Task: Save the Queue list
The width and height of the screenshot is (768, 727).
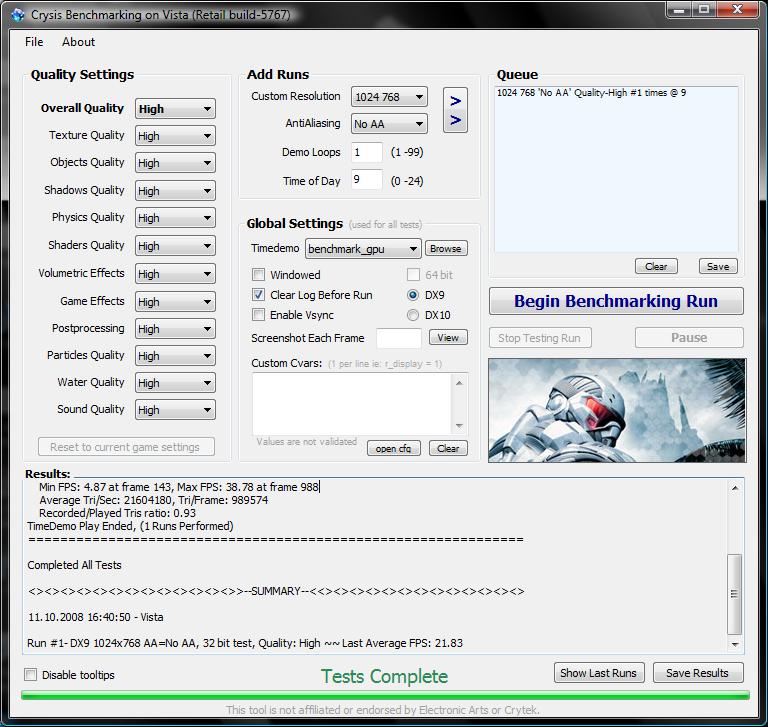Action: (718, 267)
